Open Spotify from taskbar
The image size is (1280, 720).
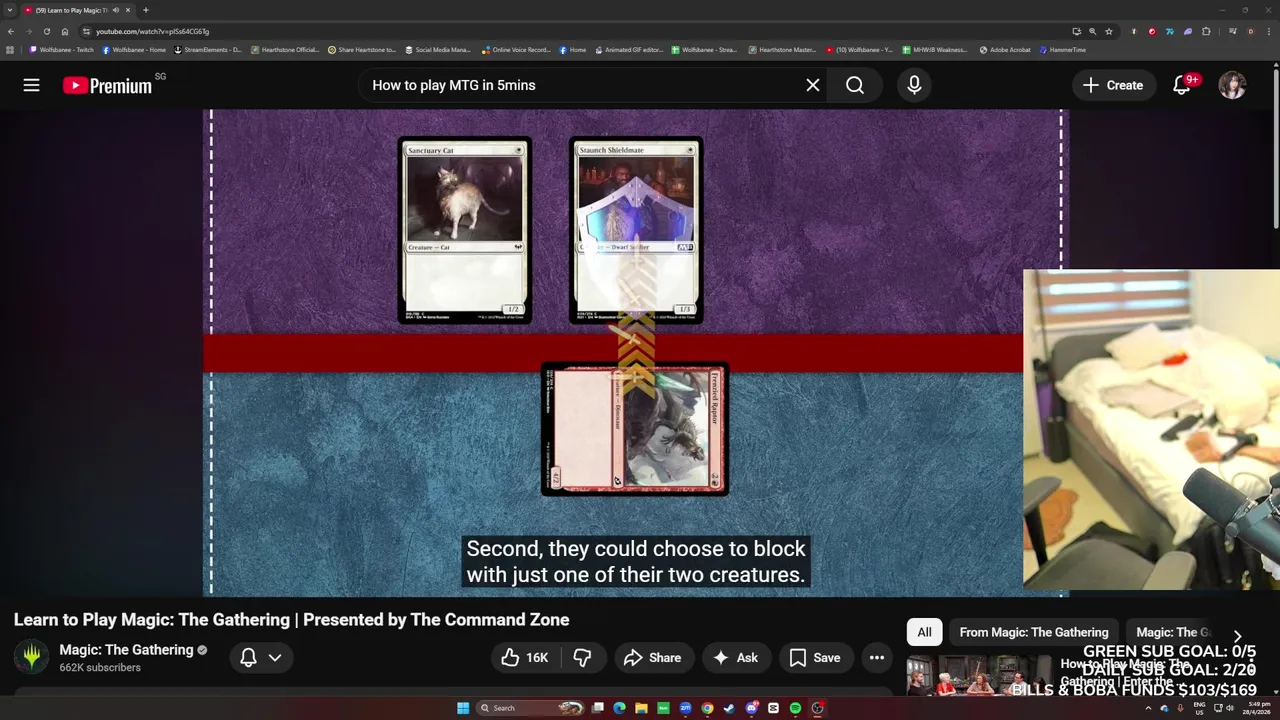(795, 708)
